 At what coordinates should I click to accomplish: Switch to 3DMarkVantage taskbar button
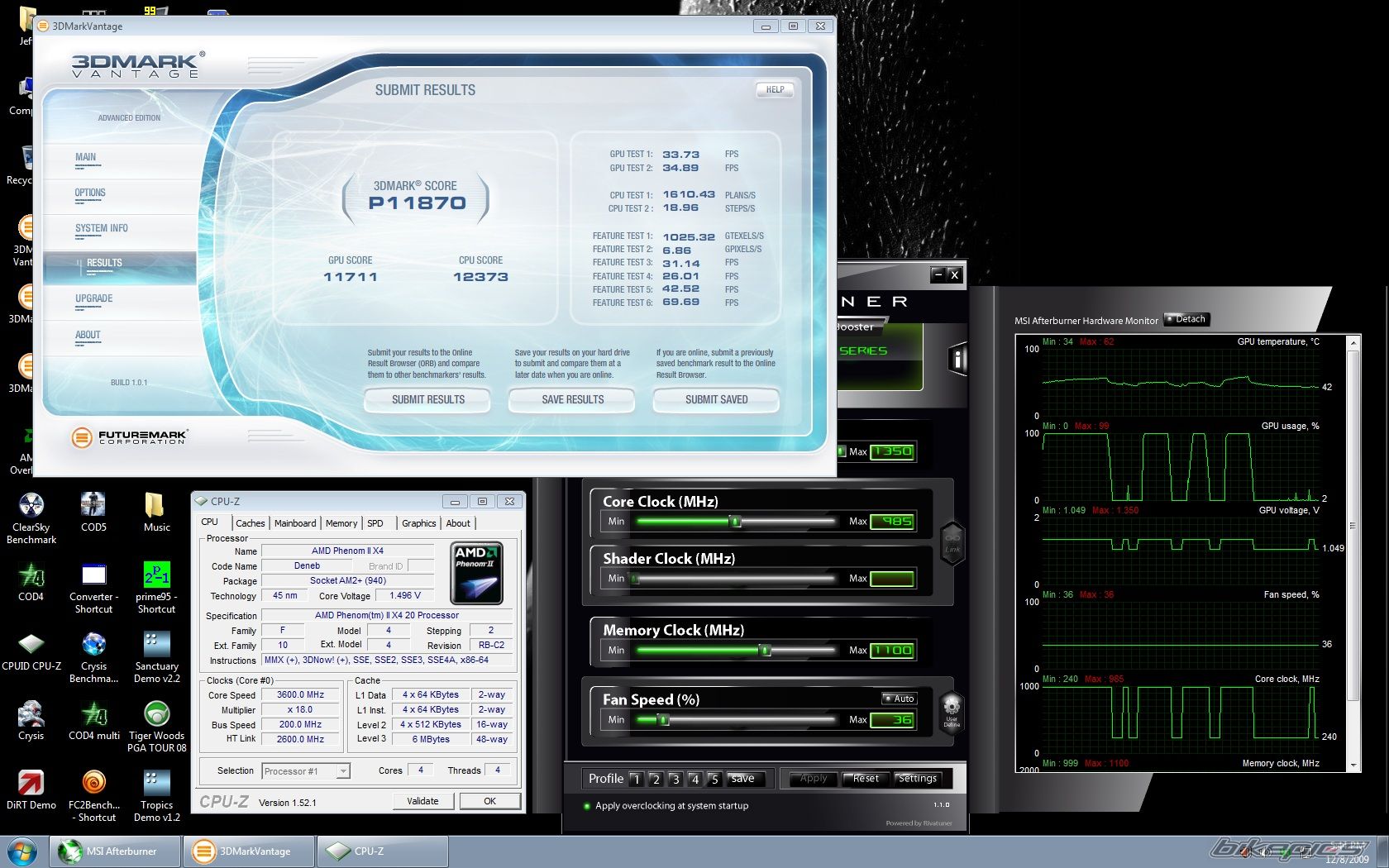[x=249, y=851]
